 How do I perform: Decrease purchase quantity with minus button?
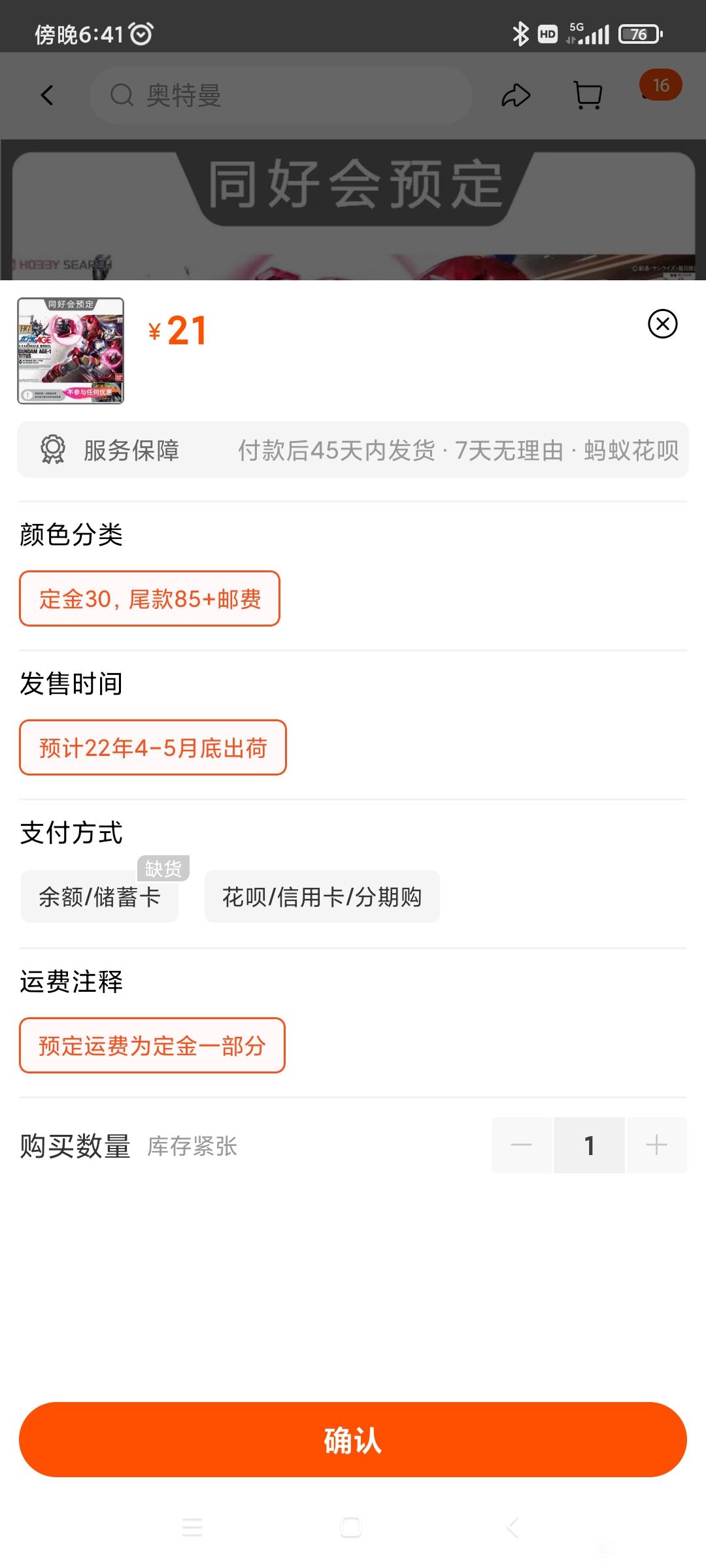click(522, 1145)
